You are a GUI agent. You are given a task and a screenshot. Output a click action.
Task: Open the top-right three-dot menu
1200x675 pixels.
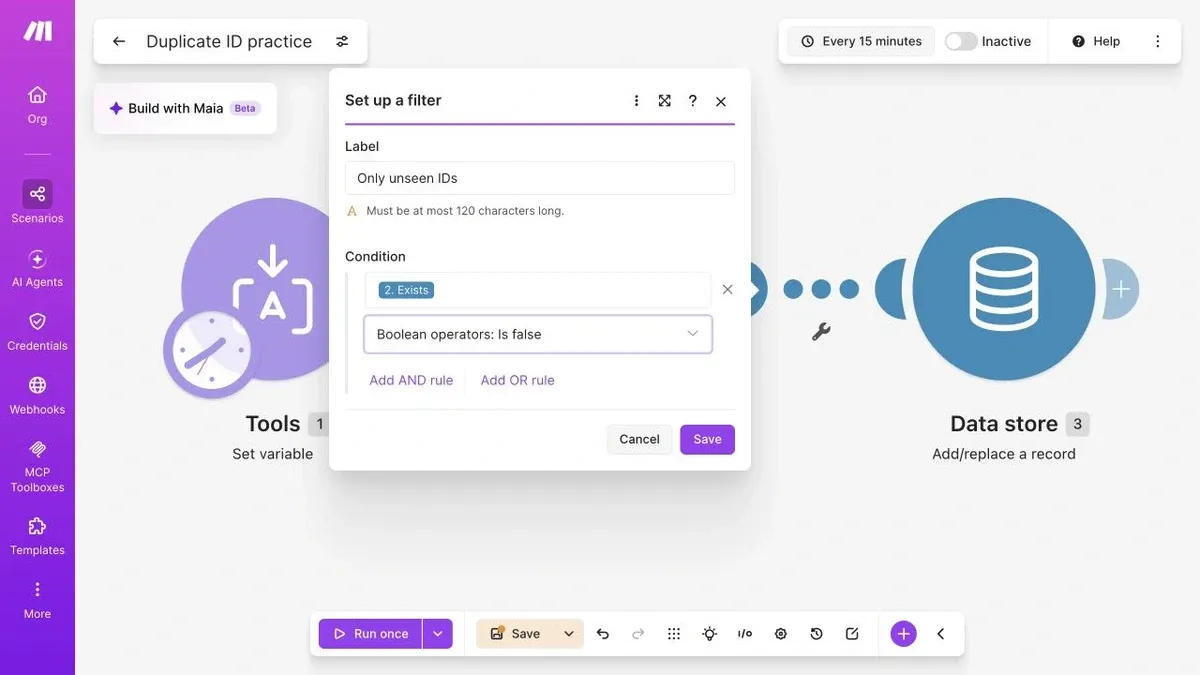[x=1158, y=41]
